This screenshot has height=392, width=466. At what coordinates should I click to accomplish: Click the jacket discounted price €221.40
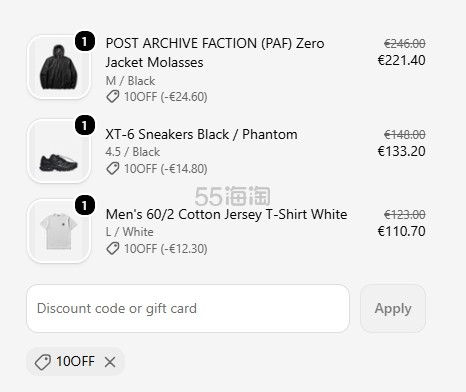point(401,60)
